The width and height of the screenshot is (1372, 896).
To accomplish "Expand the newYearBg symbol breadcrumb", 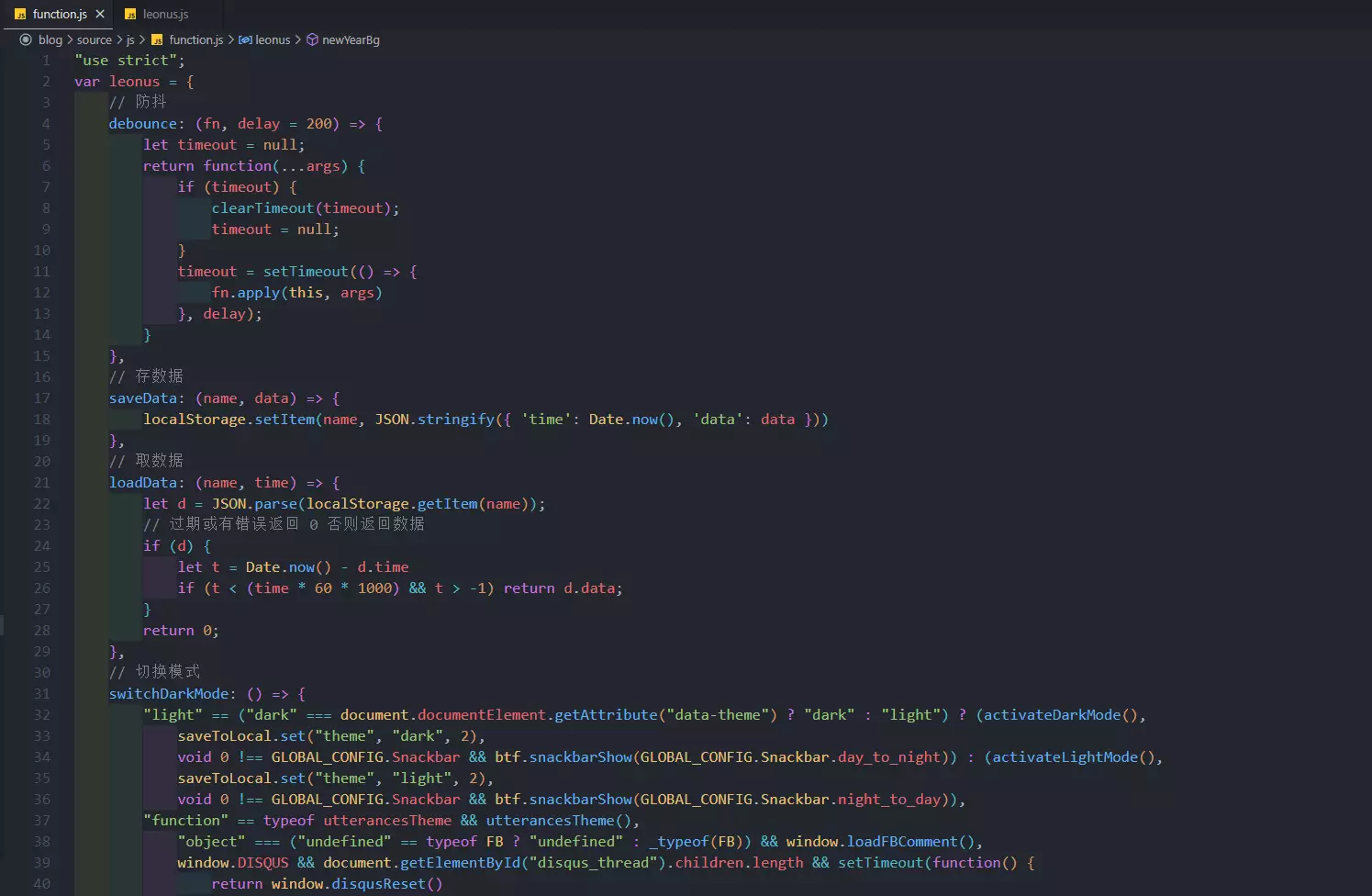I will point(351,39).
